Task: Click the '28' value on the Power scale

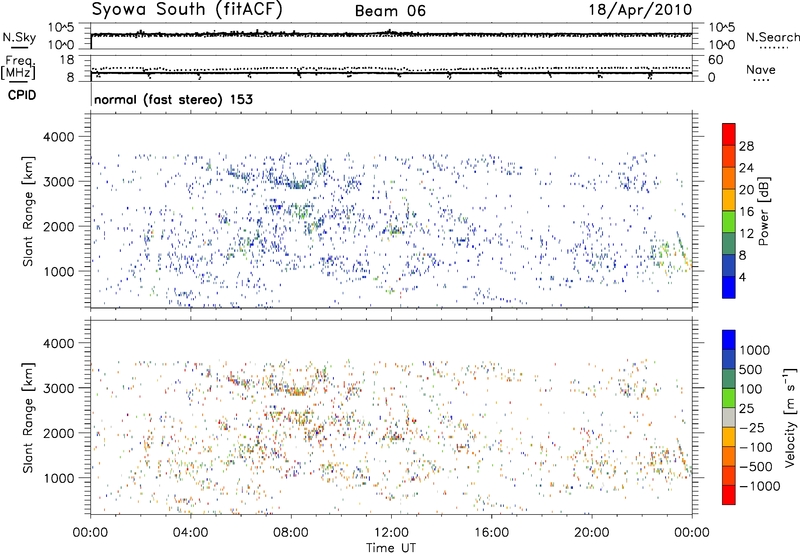Action: 746,146
